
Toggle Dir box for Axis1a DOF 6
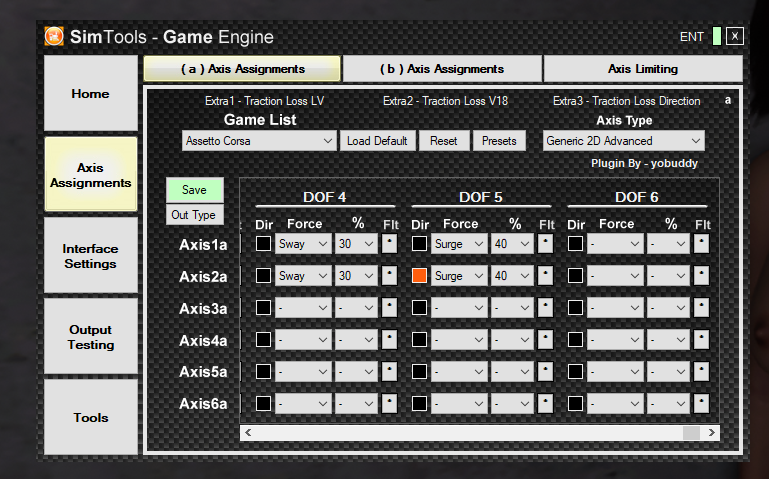tap(575, 244)
